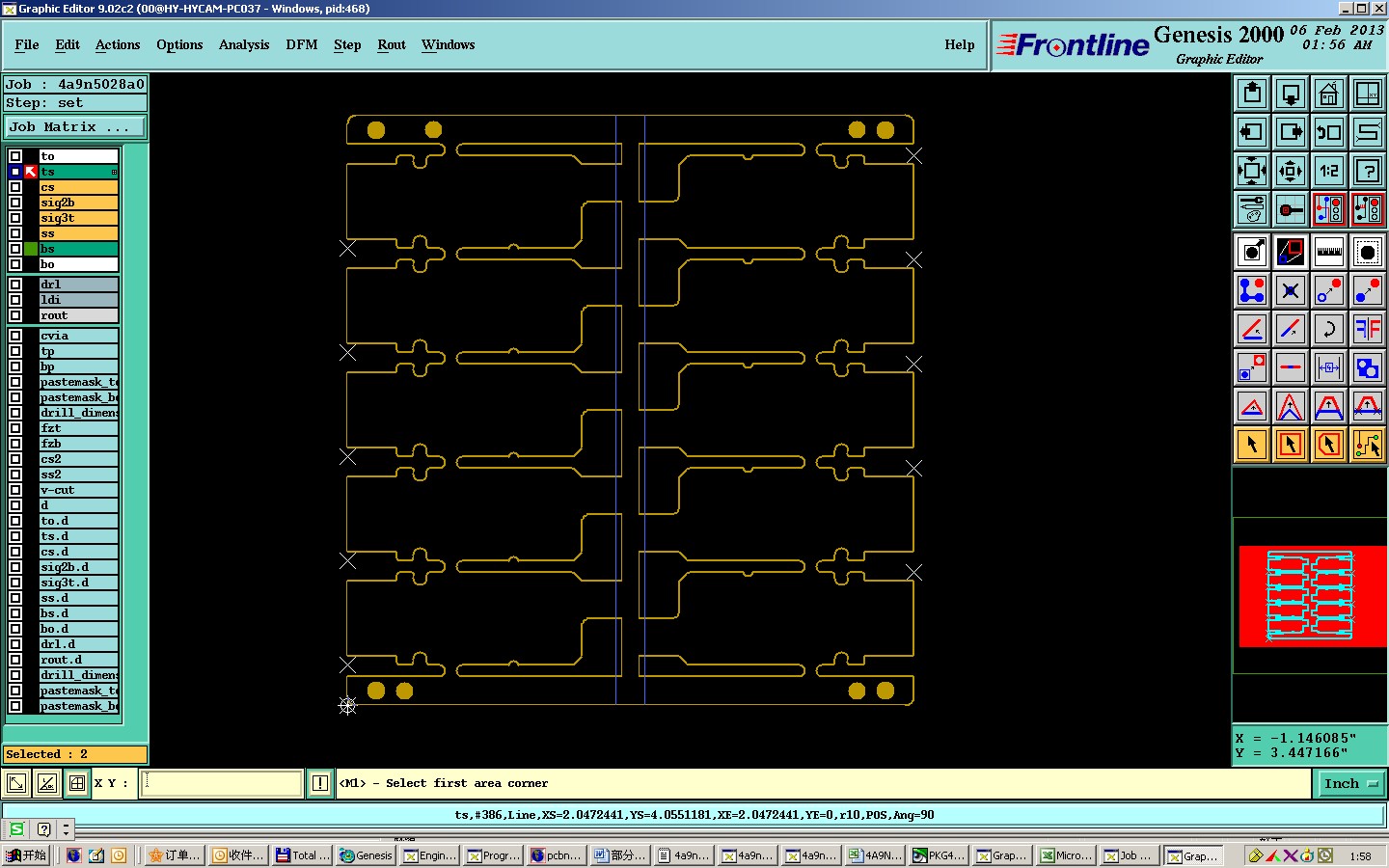The image size is (1389, 868).
Task: Open the DFM menu
Action: 302,44
